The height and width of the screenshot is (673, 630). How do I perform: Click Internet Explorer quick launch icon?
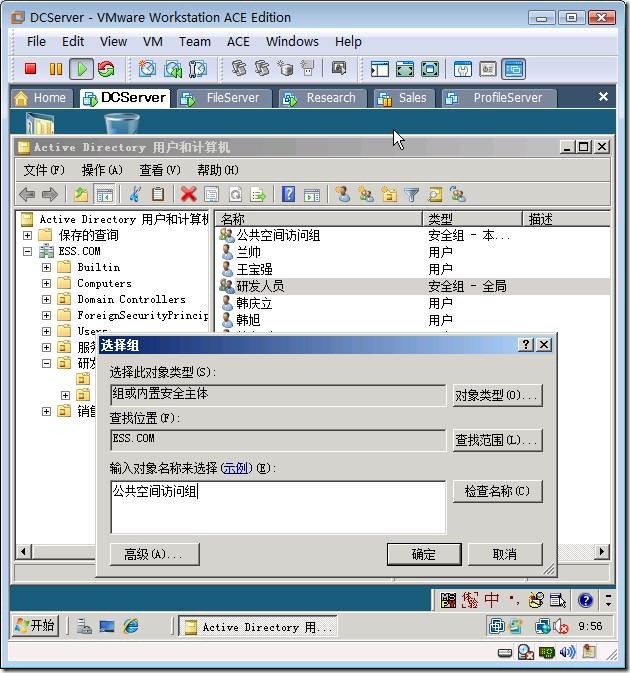point(130,627)
